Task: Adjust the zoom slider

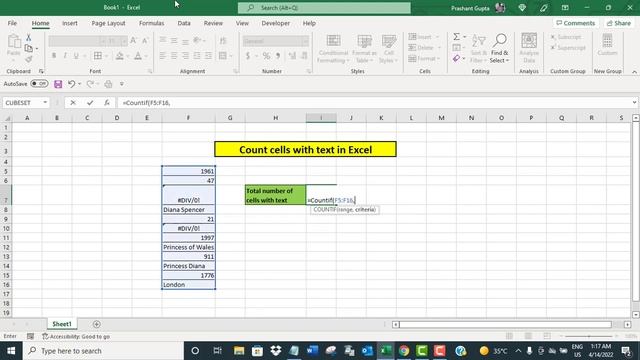Action: [589, 336]
